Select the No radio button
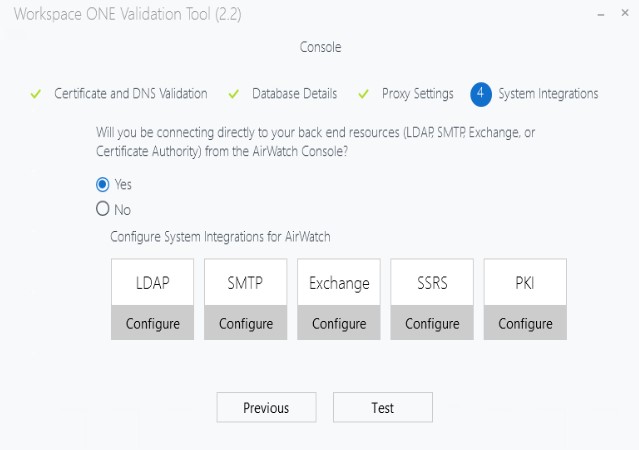This screenshot has height=450, width=639. coord(102,210)
